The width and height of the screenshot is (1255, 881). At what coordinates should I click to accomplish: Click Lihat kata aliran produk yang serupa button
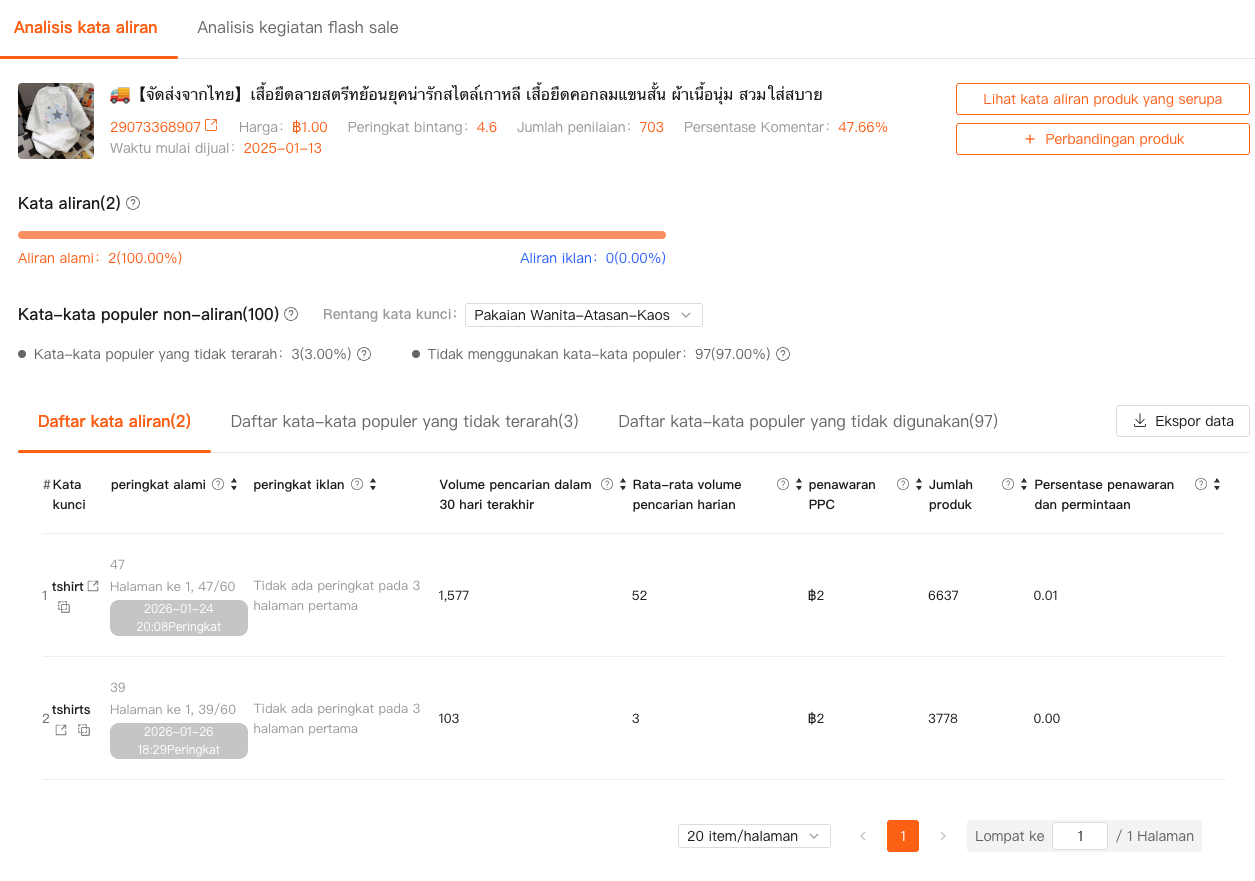point(1102,99)
